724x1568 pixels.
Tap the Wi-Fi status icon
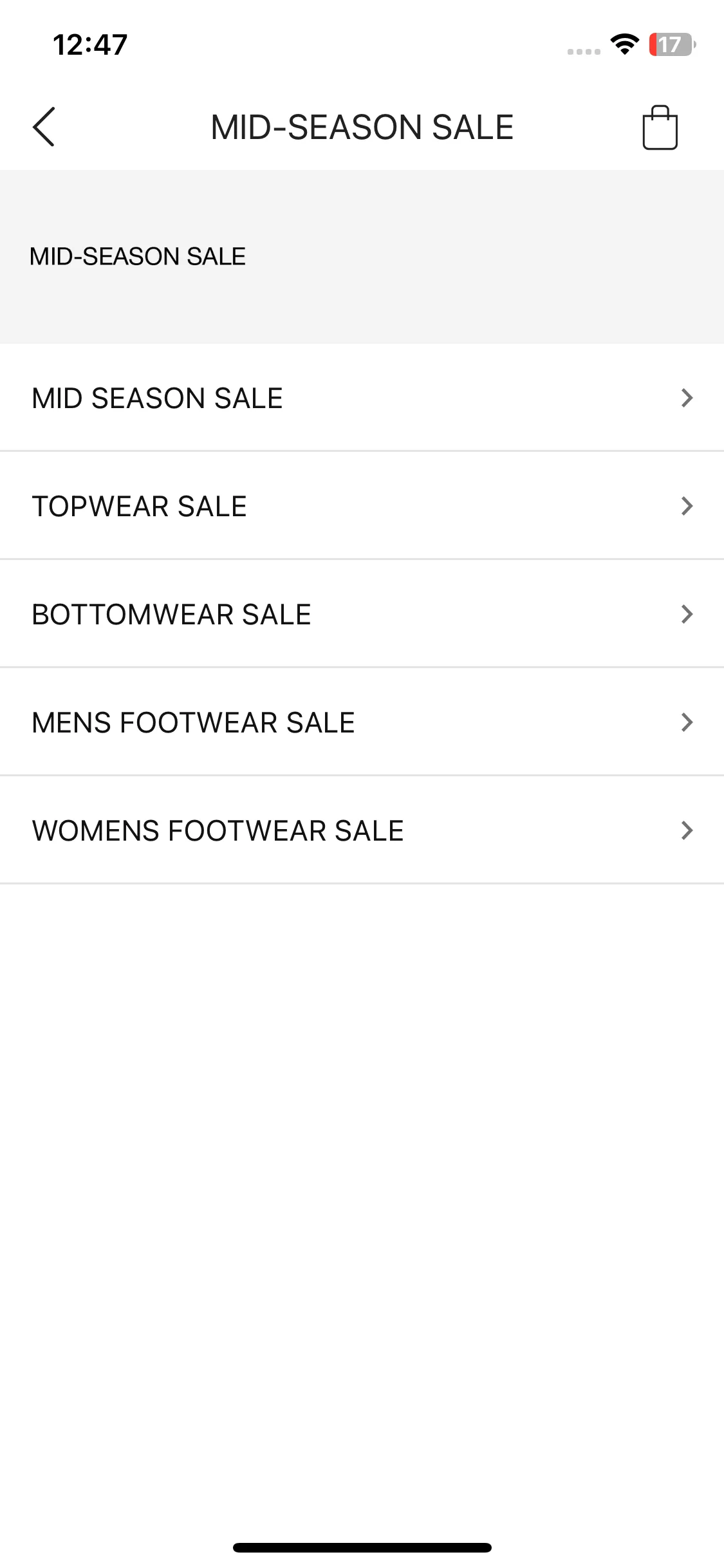(x=624, y=44)
